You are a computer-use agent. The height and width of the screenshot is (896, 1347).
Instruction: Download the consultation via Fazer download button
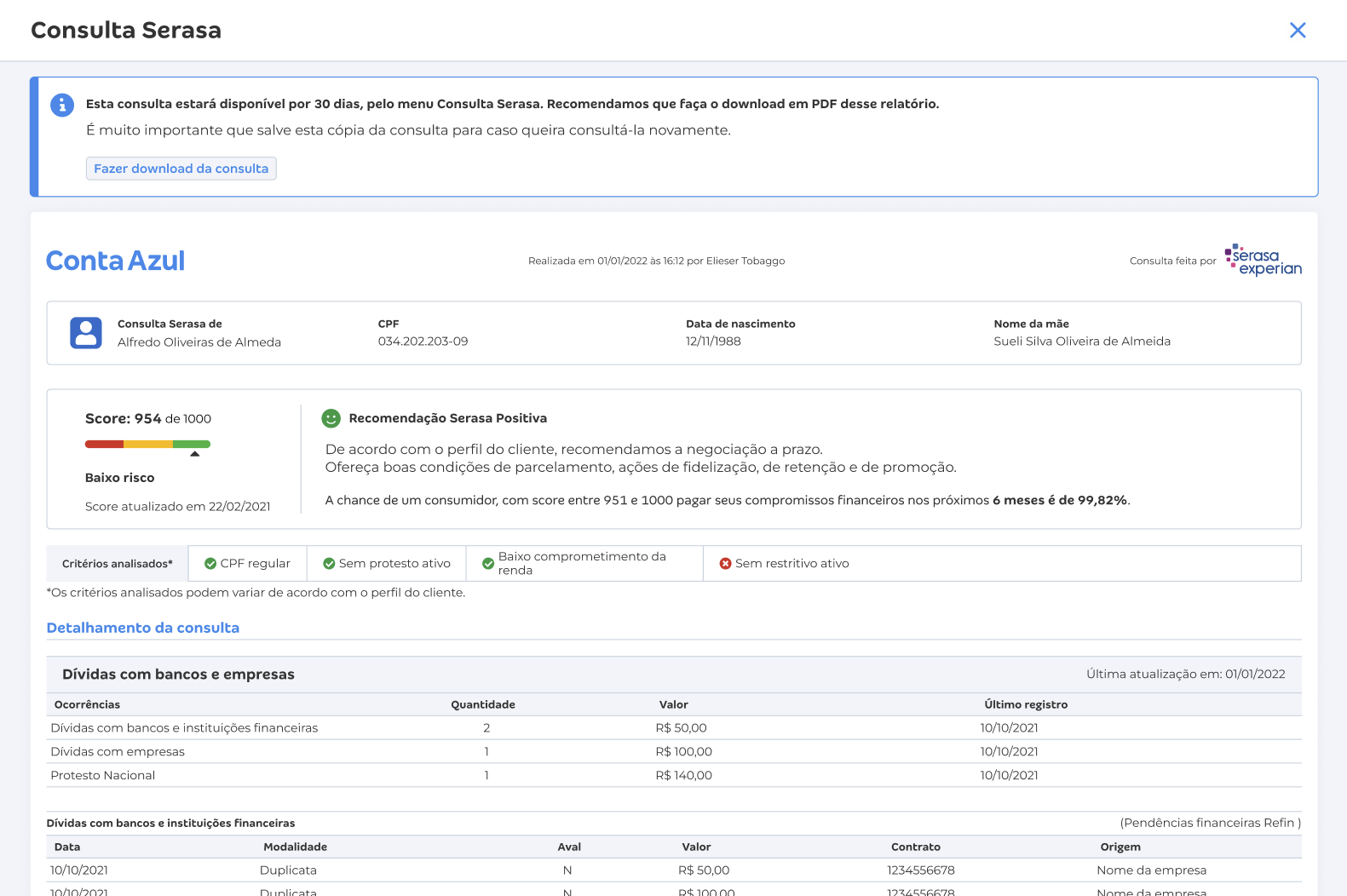pyautogui.click(x=181, y=169)
